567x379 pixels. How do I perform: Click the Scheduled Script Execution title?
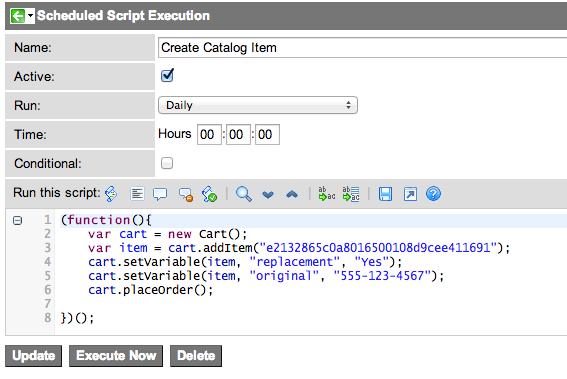(123, 16)
